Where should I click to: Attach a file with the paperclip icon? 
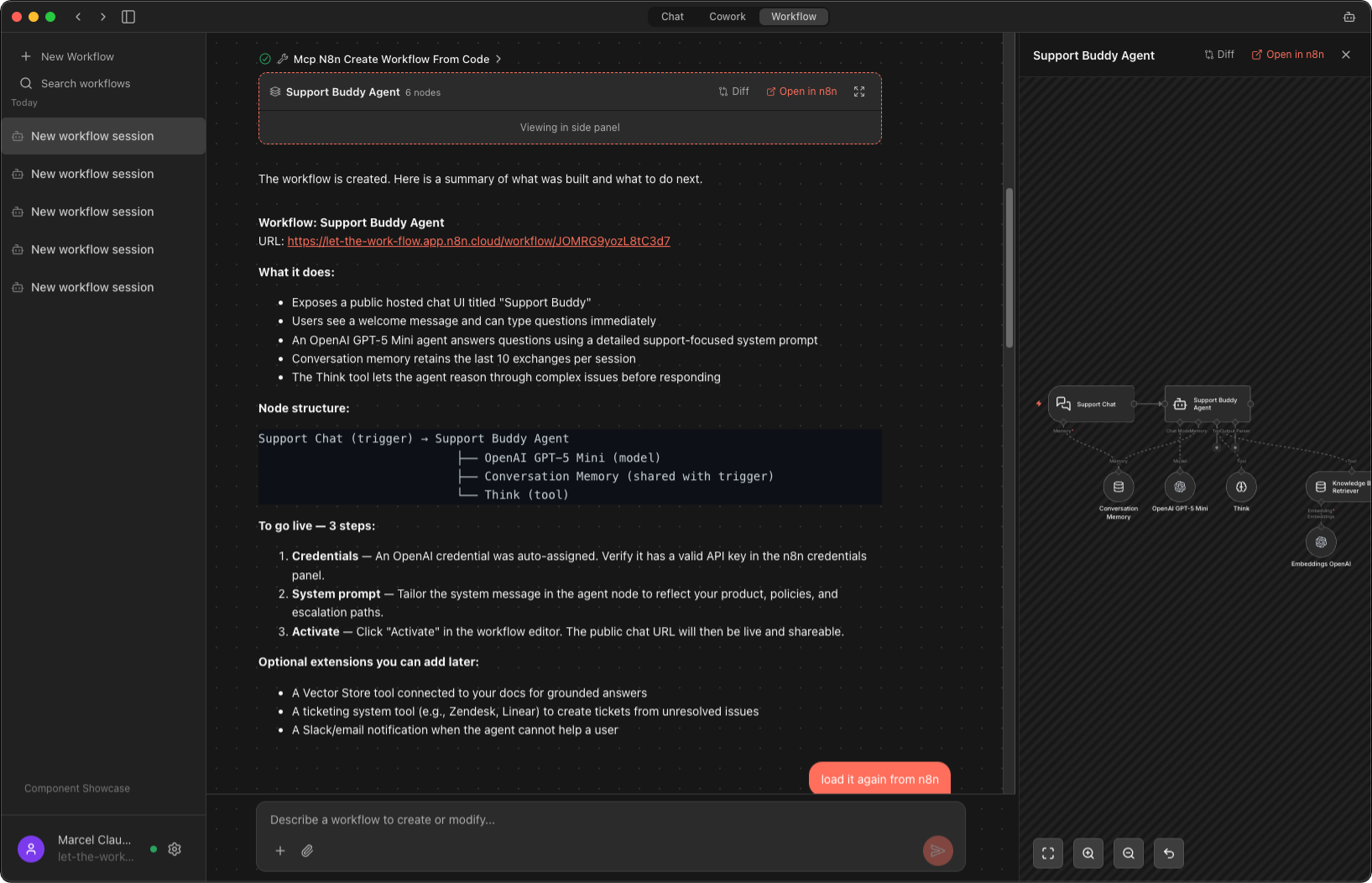pyautogui.click(x=307, y=851)
